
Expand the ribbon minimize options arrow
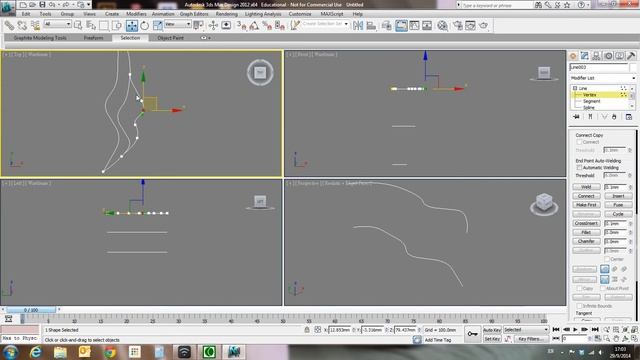209,38
